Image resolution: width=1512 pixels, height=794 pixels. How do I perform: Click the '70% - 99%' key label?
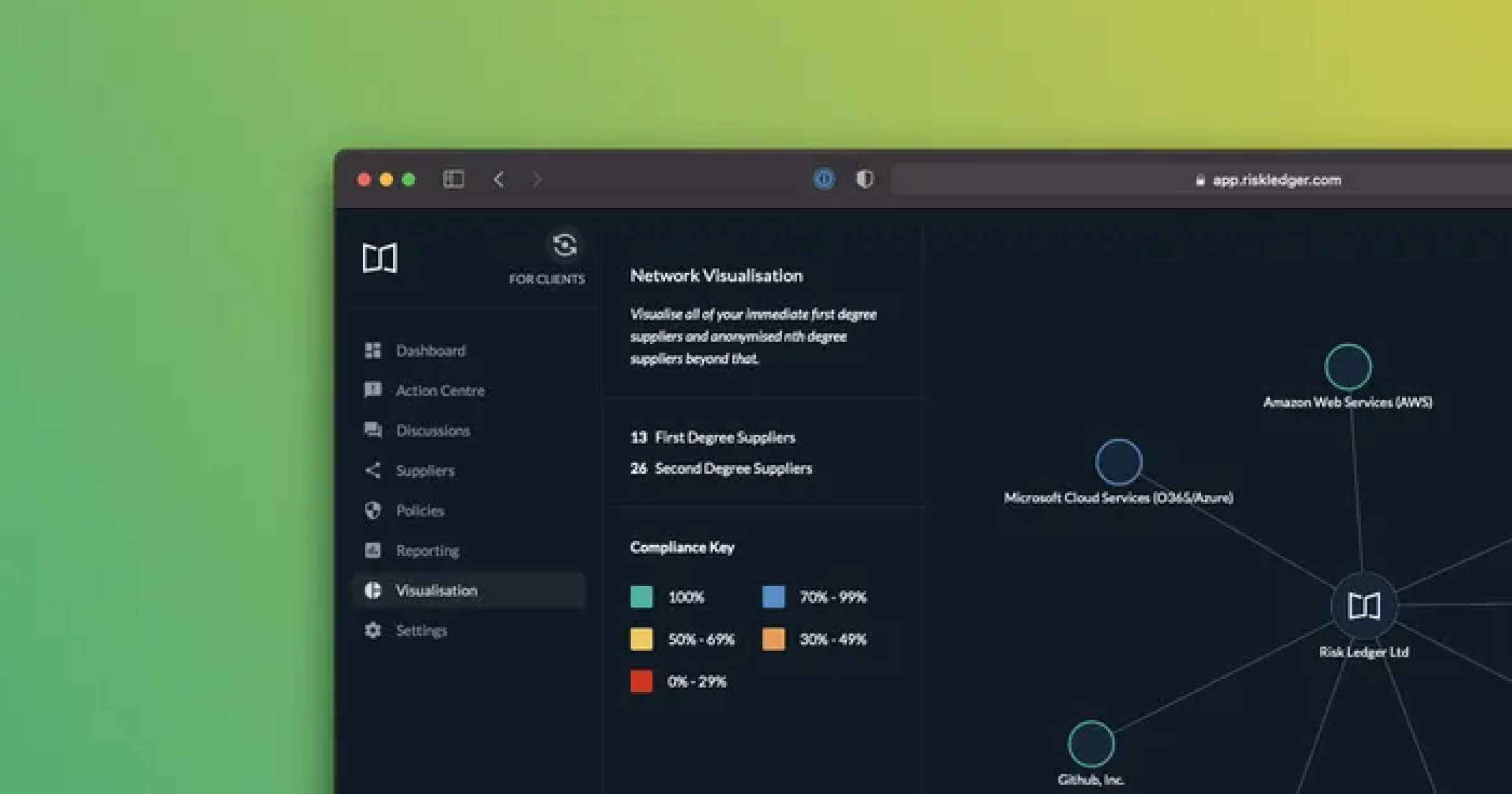[x=833, y=597]
